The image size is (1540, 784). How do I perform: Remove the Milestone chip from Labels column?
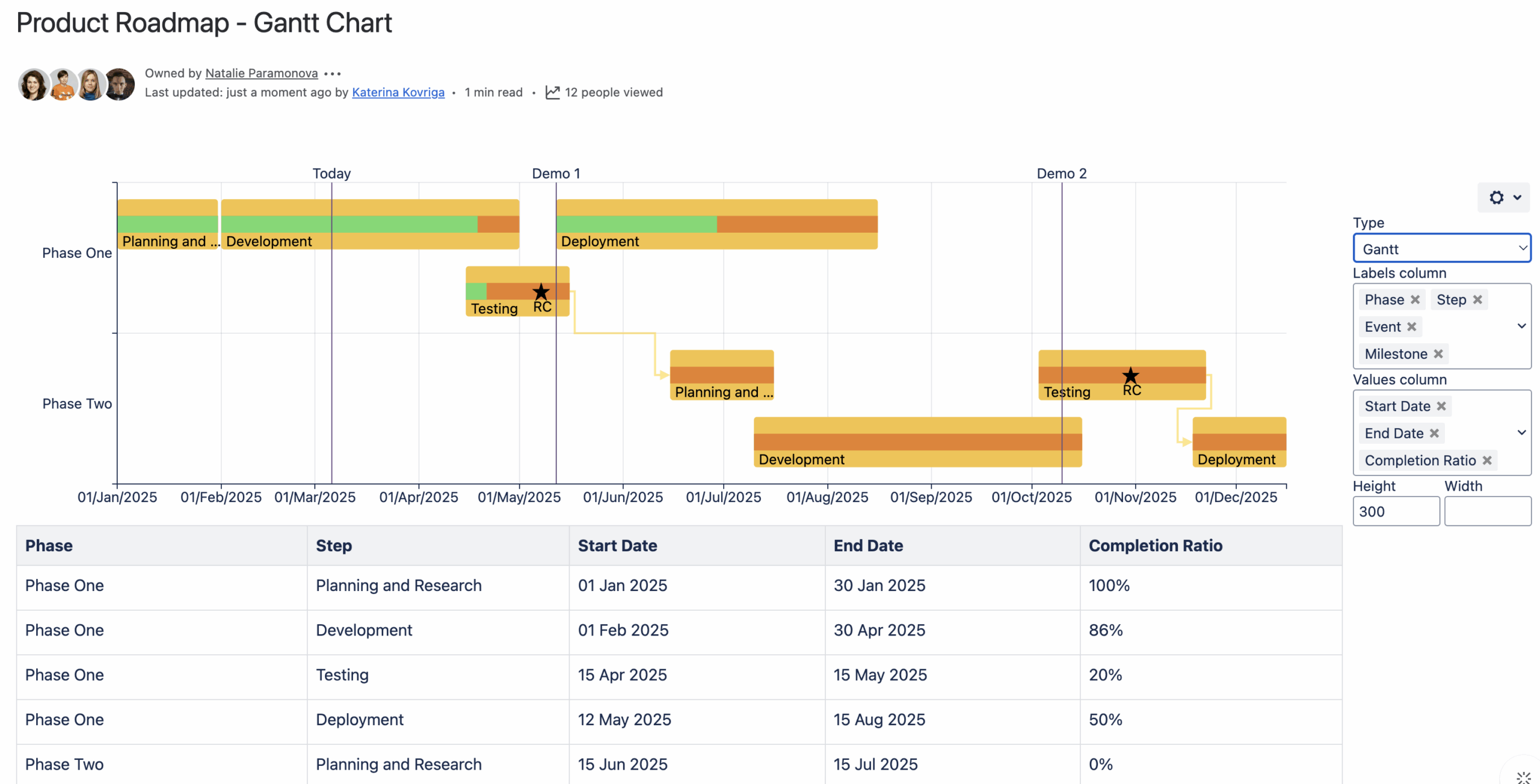coord(1438,354)
